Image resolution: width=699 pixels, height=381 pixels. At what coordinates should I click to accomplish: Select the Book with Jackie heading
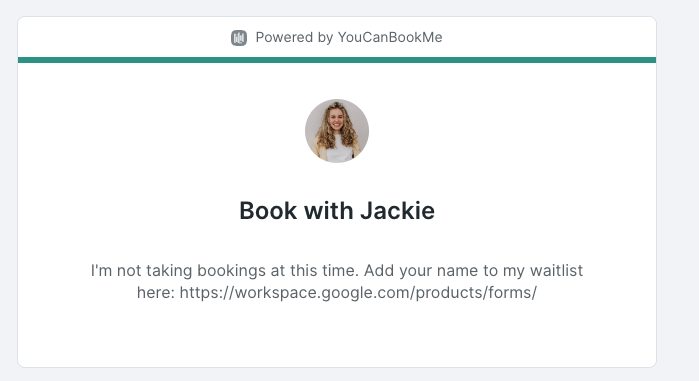click(x=337, y=210)
